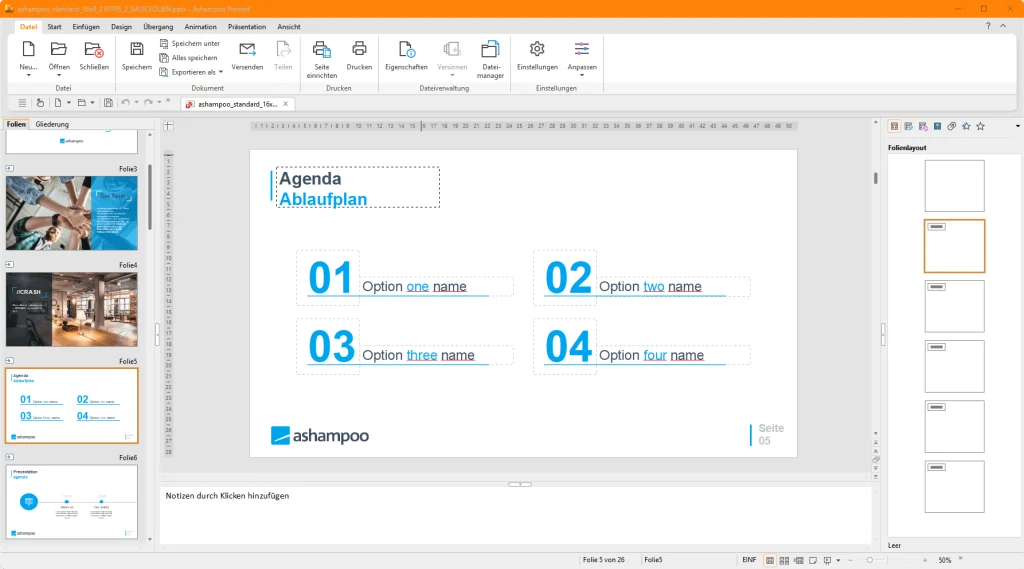Click the Agenda Ablaufplan title box
The image size is (1024, 569).
point(358,187)
